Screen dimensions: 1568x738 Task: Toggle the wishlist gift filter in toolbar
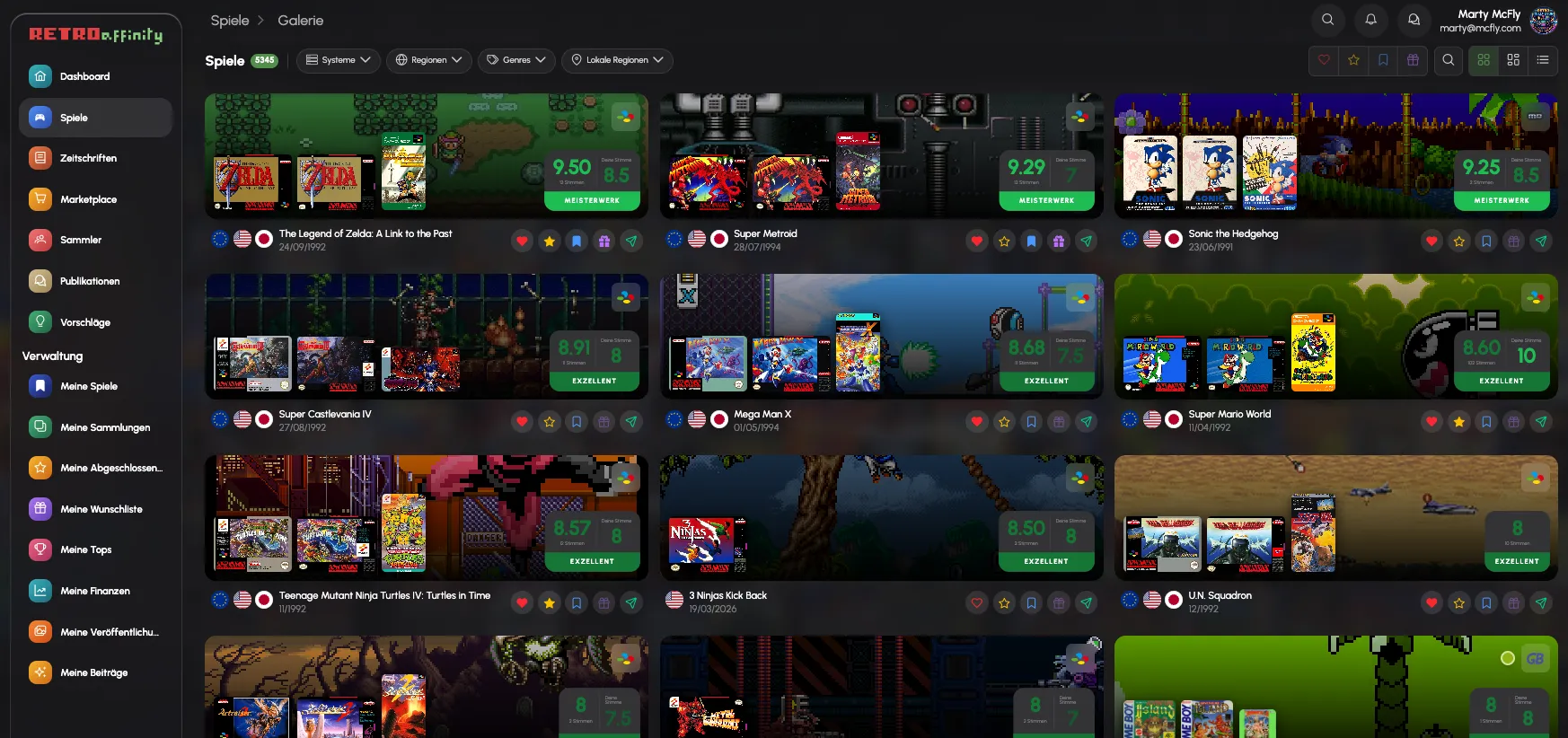[1413, 60]
